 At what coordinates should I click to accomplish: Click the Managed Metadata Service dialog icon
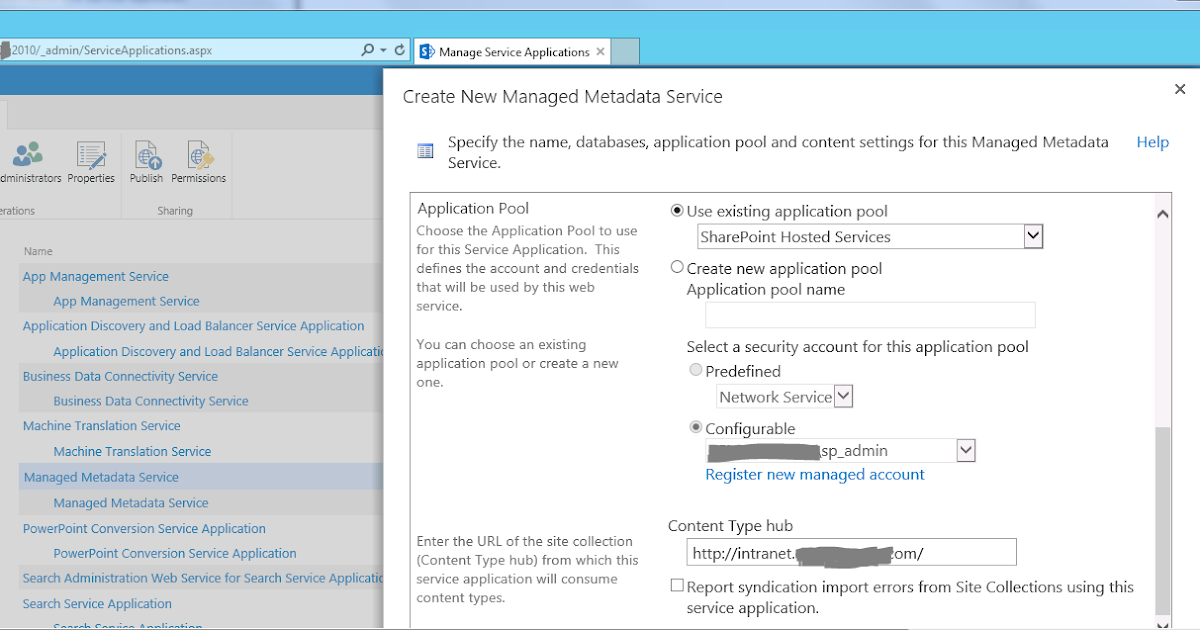(425, 150)
